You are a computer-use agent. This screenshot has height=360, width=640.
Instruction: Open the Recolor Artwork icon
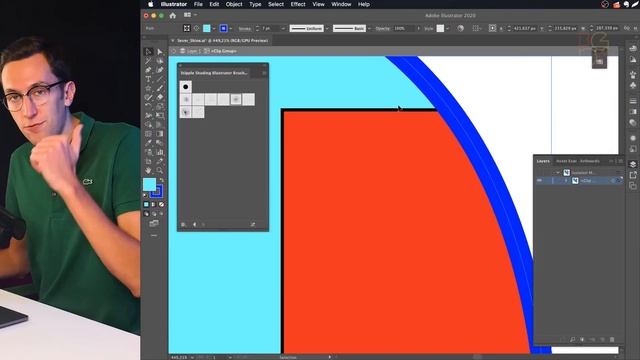click(x=460, y=28)
